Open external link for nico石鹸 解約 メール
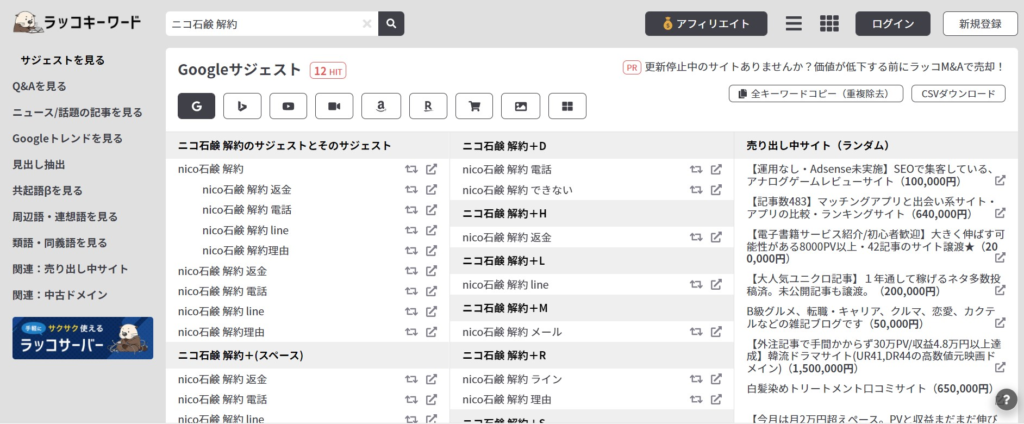Screen dimensions: 1024x424 [716, 332]
